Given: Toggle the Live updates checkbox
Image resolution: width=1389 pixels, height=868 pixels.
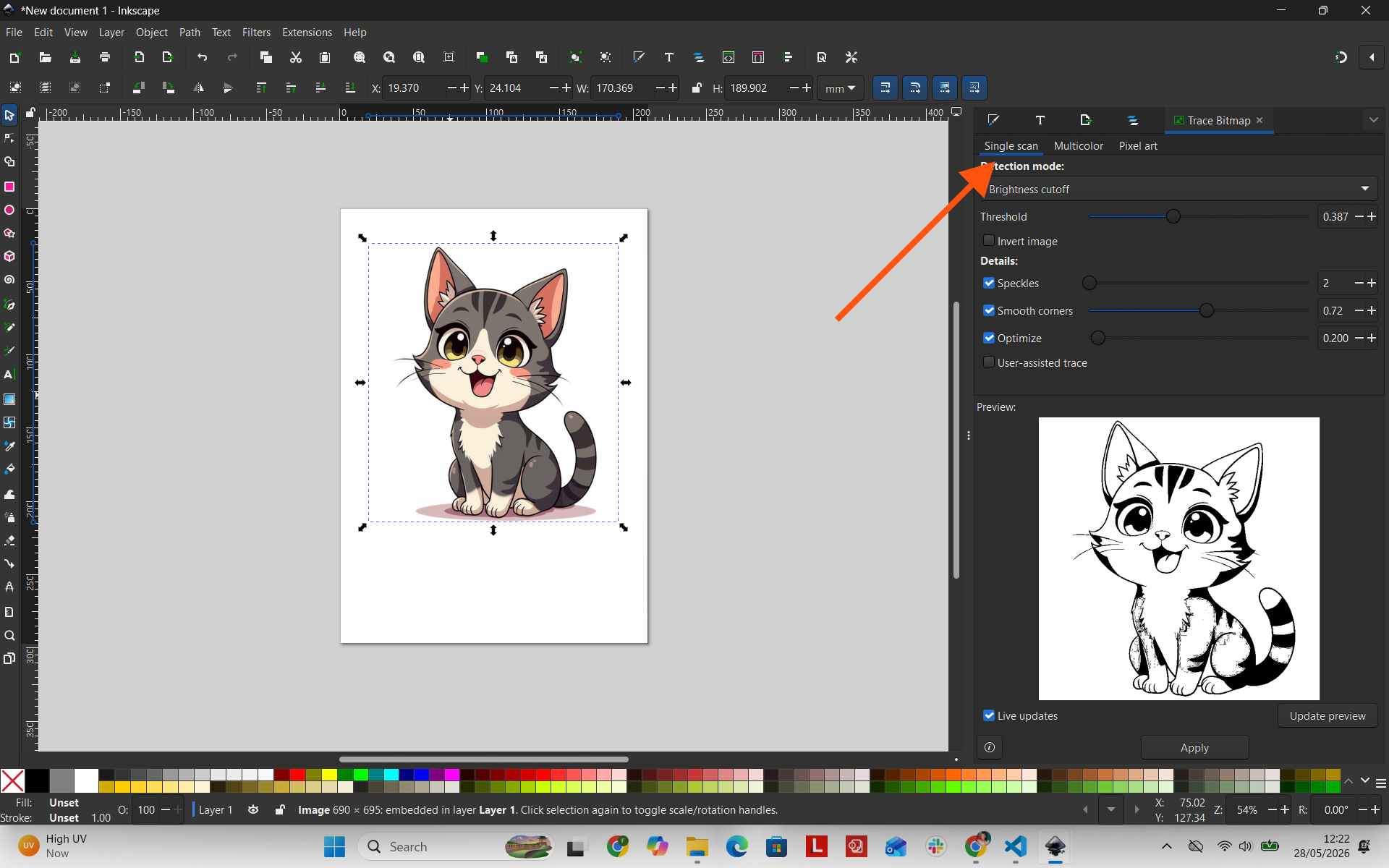Looking at the screenshot, I should click(x=988, y=715).
